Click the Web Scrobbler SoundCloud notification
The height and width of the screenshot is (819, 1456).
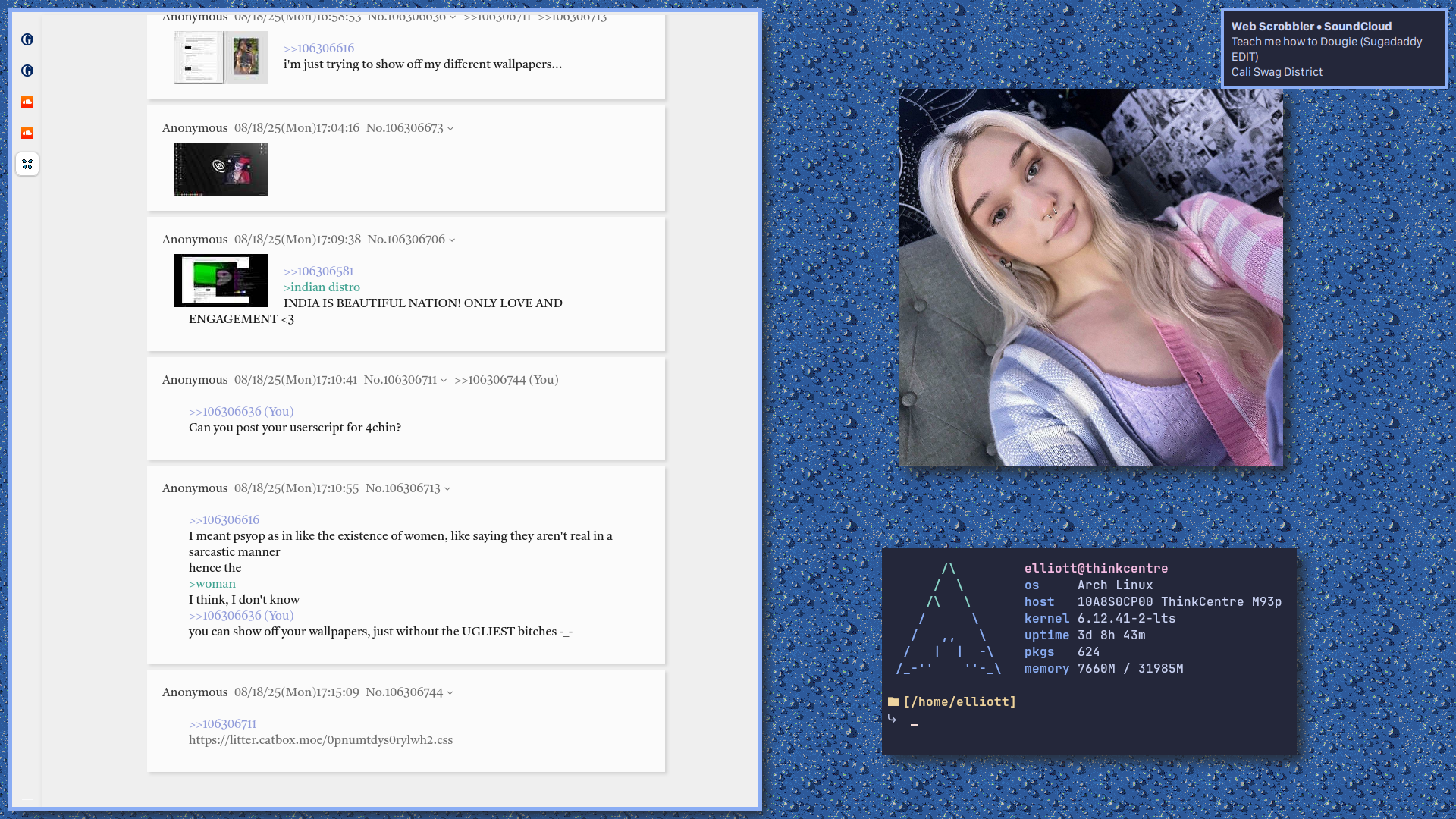1334,49
